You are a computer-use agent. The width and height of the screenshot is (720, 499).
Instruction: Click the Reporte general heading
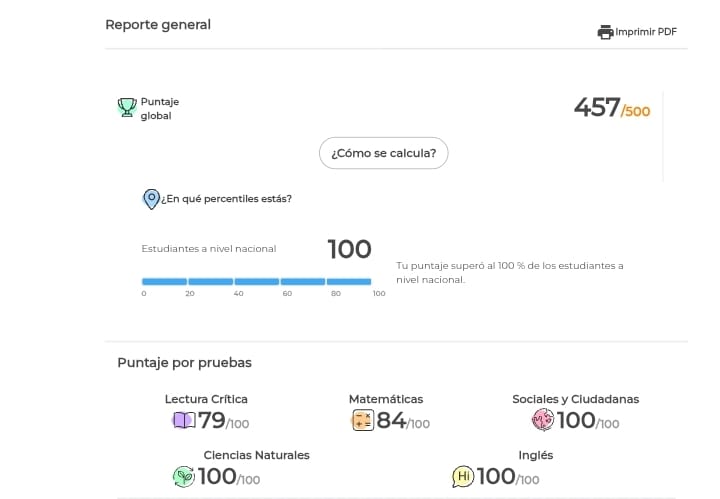[158, 25]
